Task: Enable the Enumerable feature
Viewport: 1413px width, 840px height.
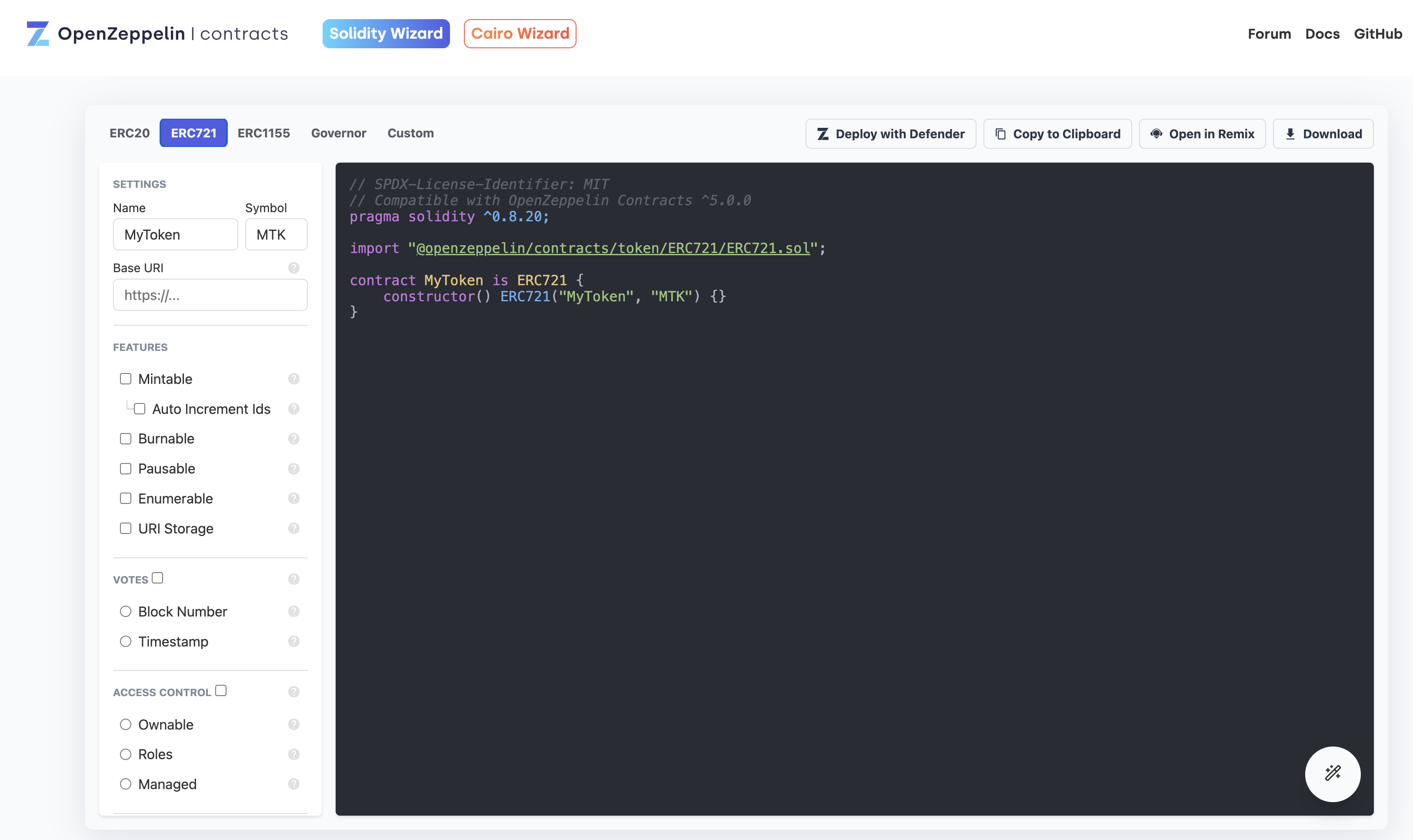Action: [x=125, y=497]
